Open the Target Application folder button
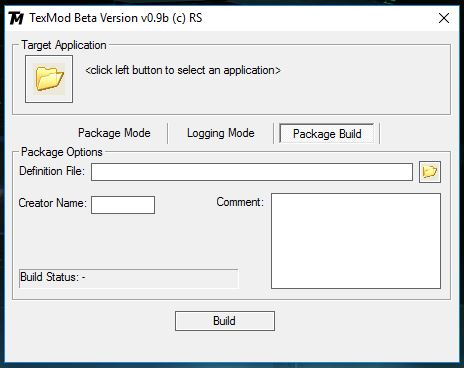The height and width of the screenshot is (368, 464). pos(49,79)
